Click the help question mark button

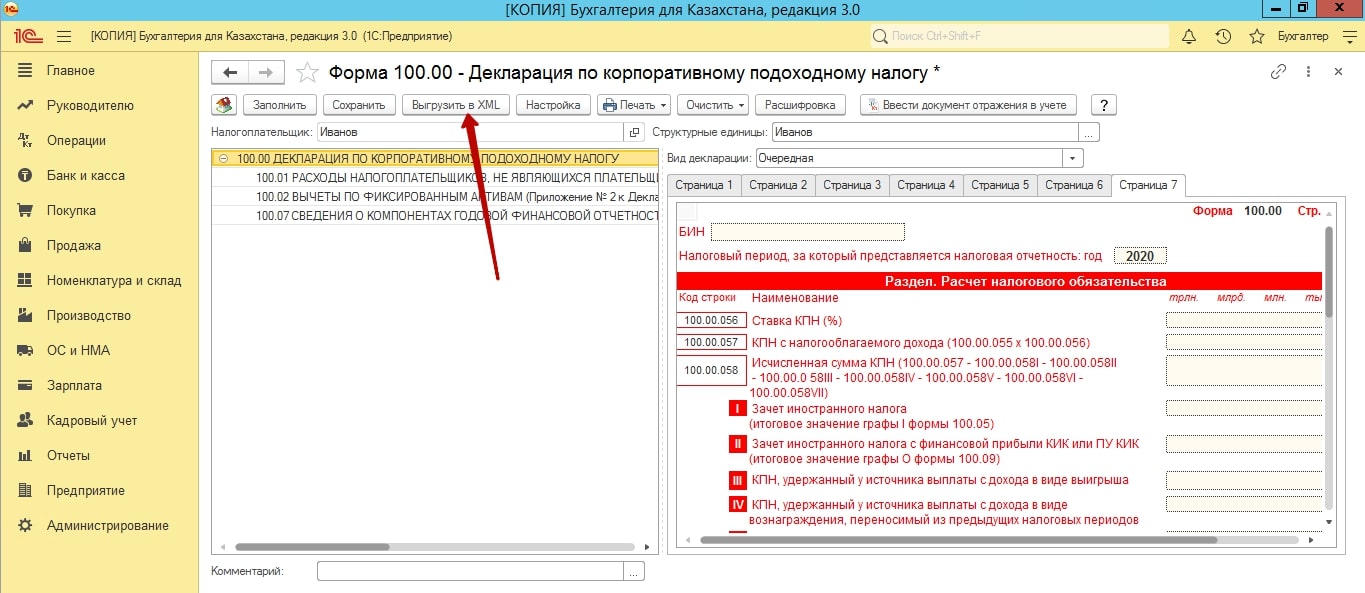click(1103, 105)
